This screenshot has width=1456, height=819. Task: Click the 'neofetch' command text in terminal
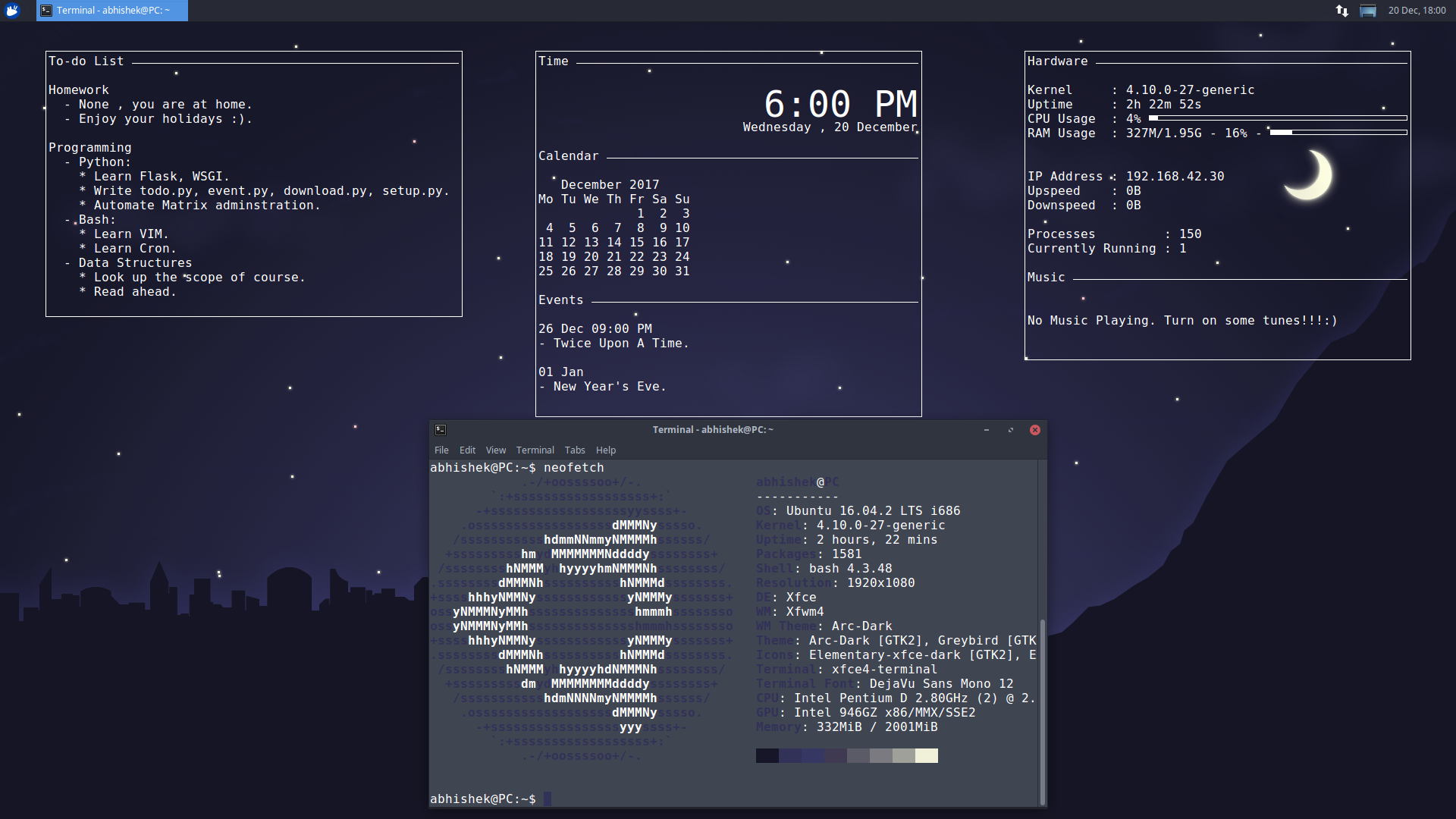[574, 468]
